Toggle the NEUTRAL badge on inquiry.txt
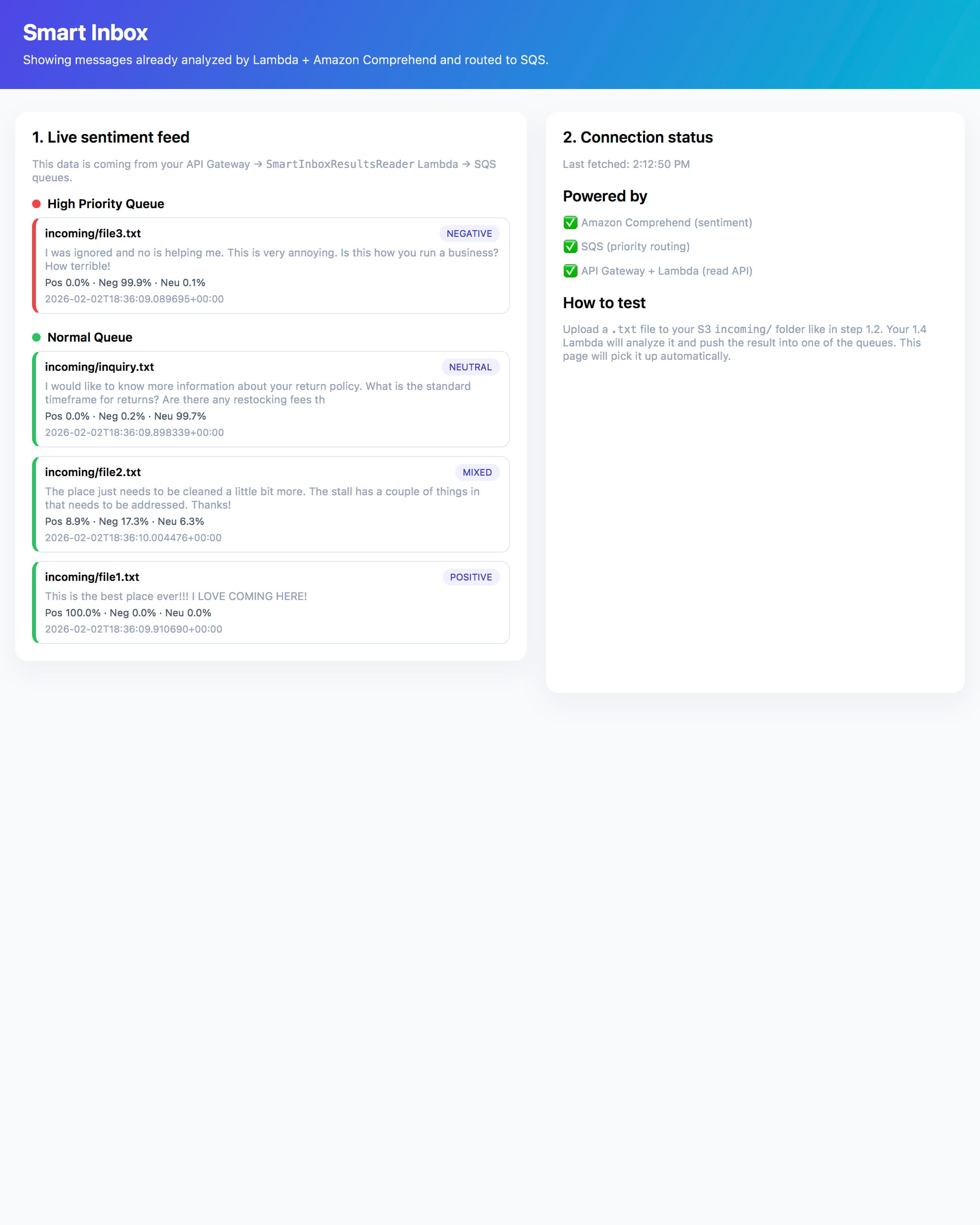The width and height of the screenshot is (980, 1225). (x=470, y=367)
